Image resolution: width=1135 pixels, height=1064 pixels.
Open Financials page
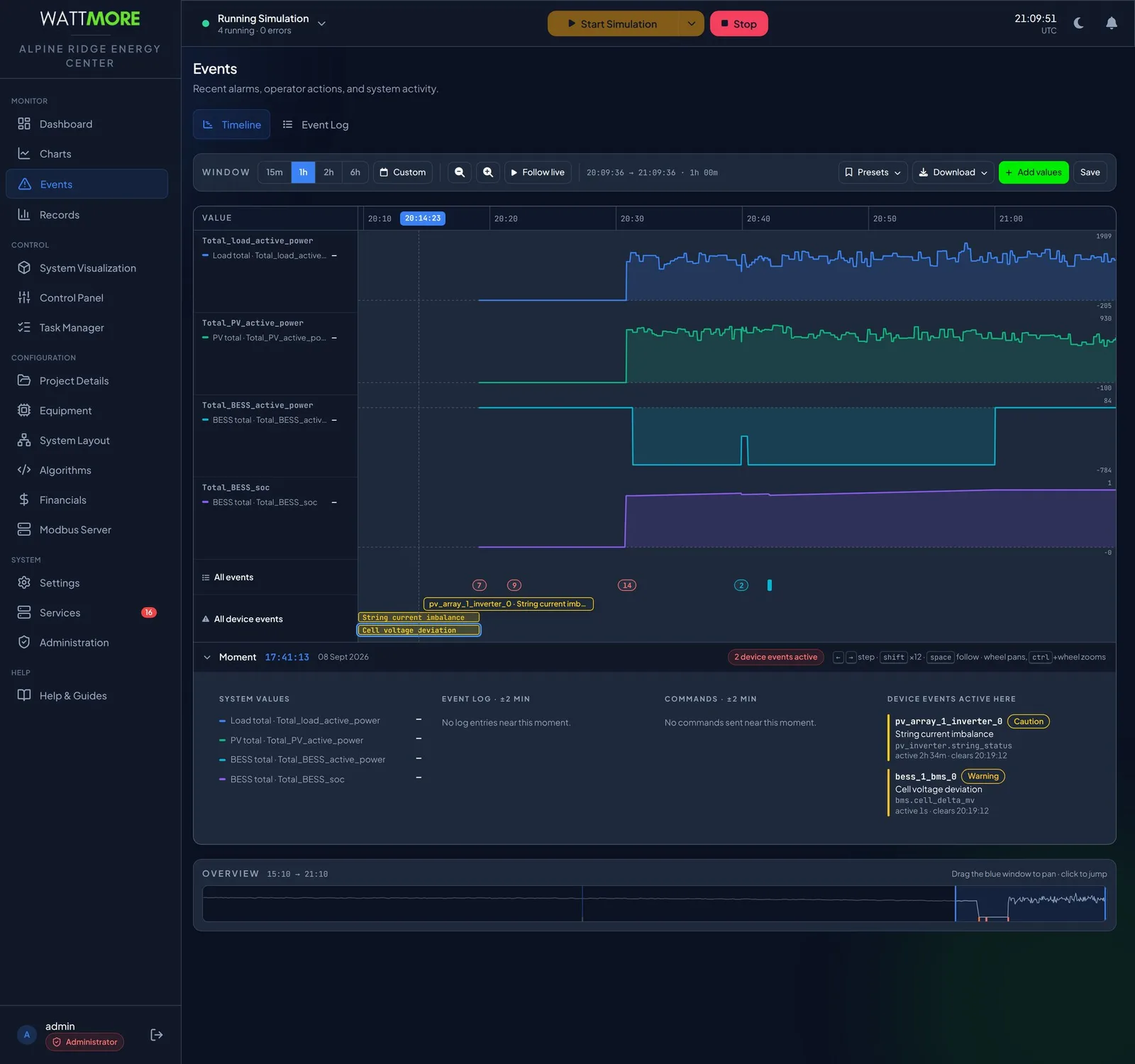point(87,500)
